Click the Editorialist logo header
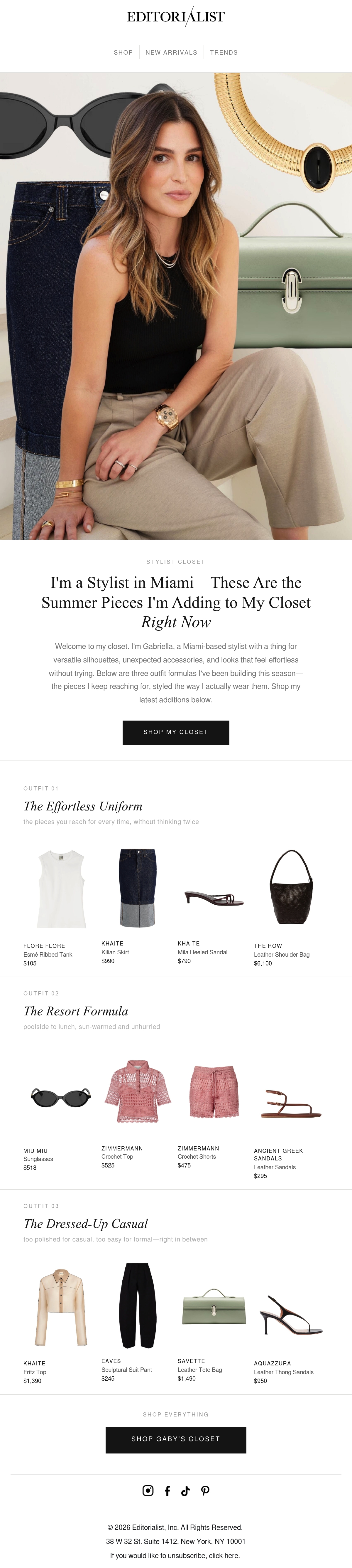Image resolution: width=352 pixels, height=1568 pixels. pyautogui.click(x=176, y=16)
